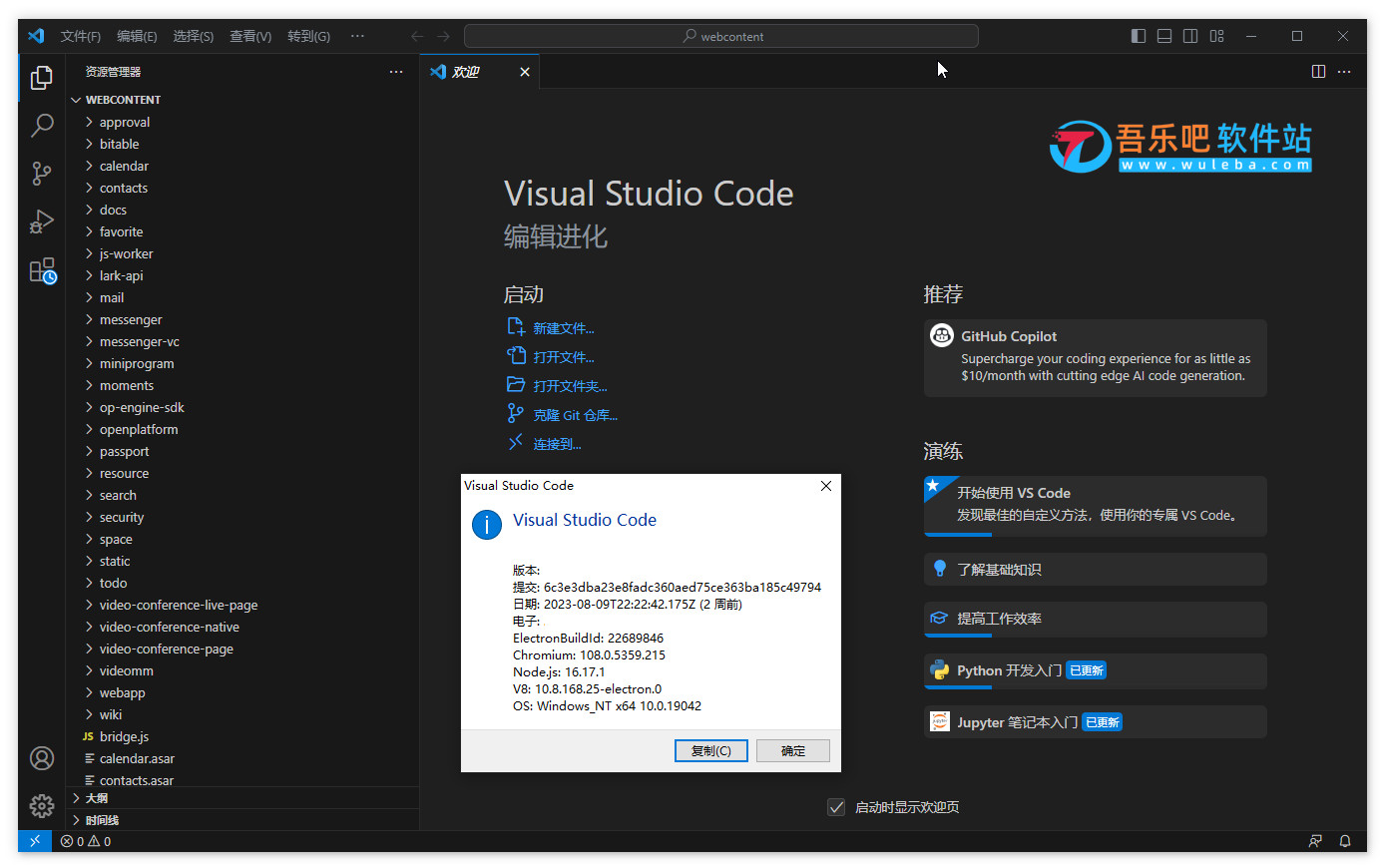The image size is (1383, 868).
Task: Click the Python icon in the walkthroughs
Action: pyautogui.click(x=939, y=670)
